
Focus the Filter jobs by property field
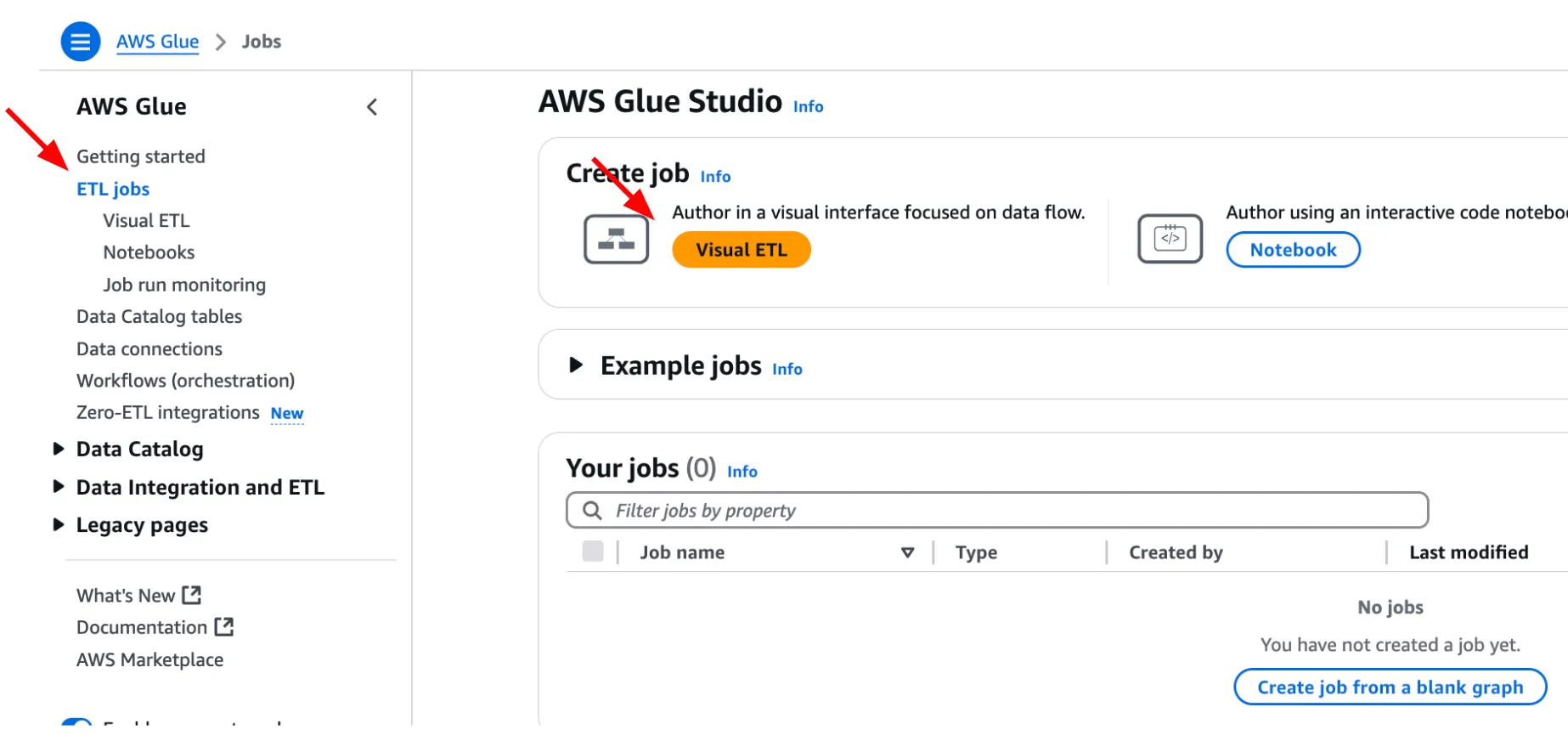point(1011,511)
